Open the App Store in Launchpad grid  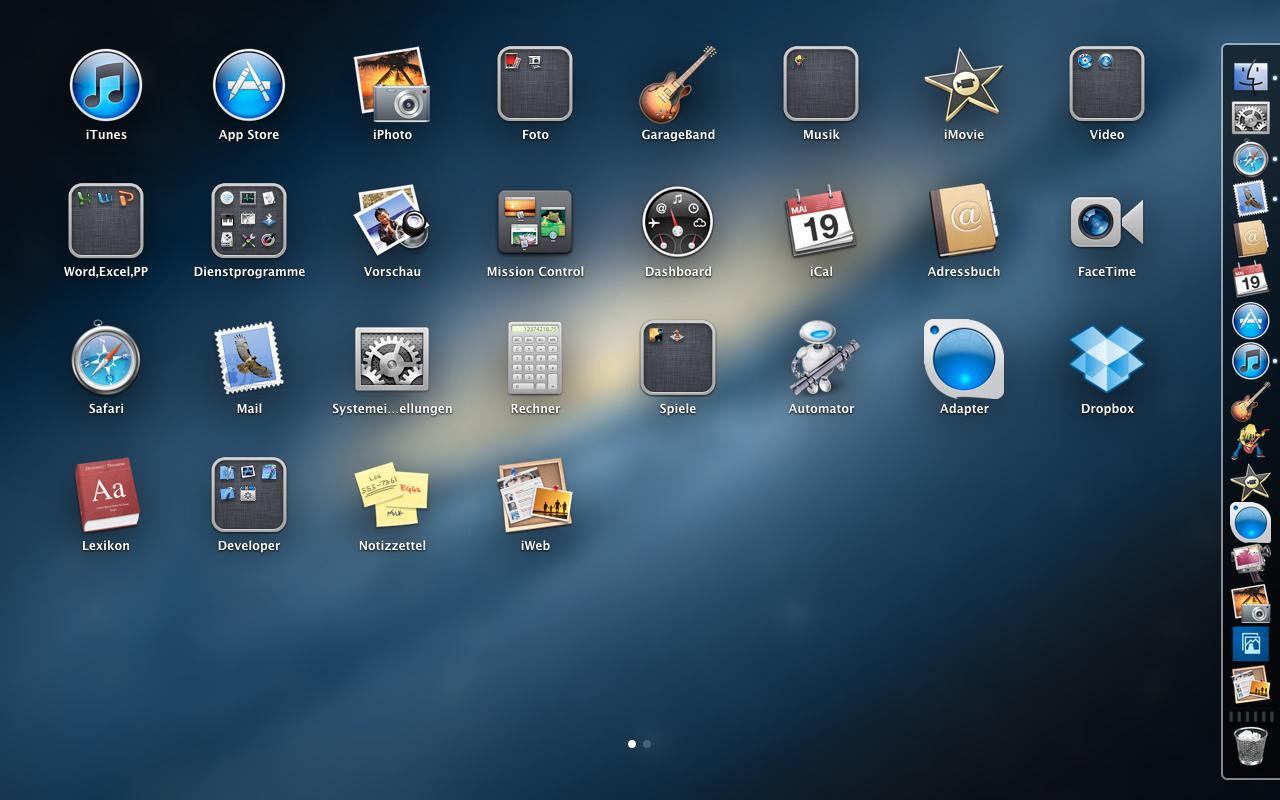[x=249, y=85]
